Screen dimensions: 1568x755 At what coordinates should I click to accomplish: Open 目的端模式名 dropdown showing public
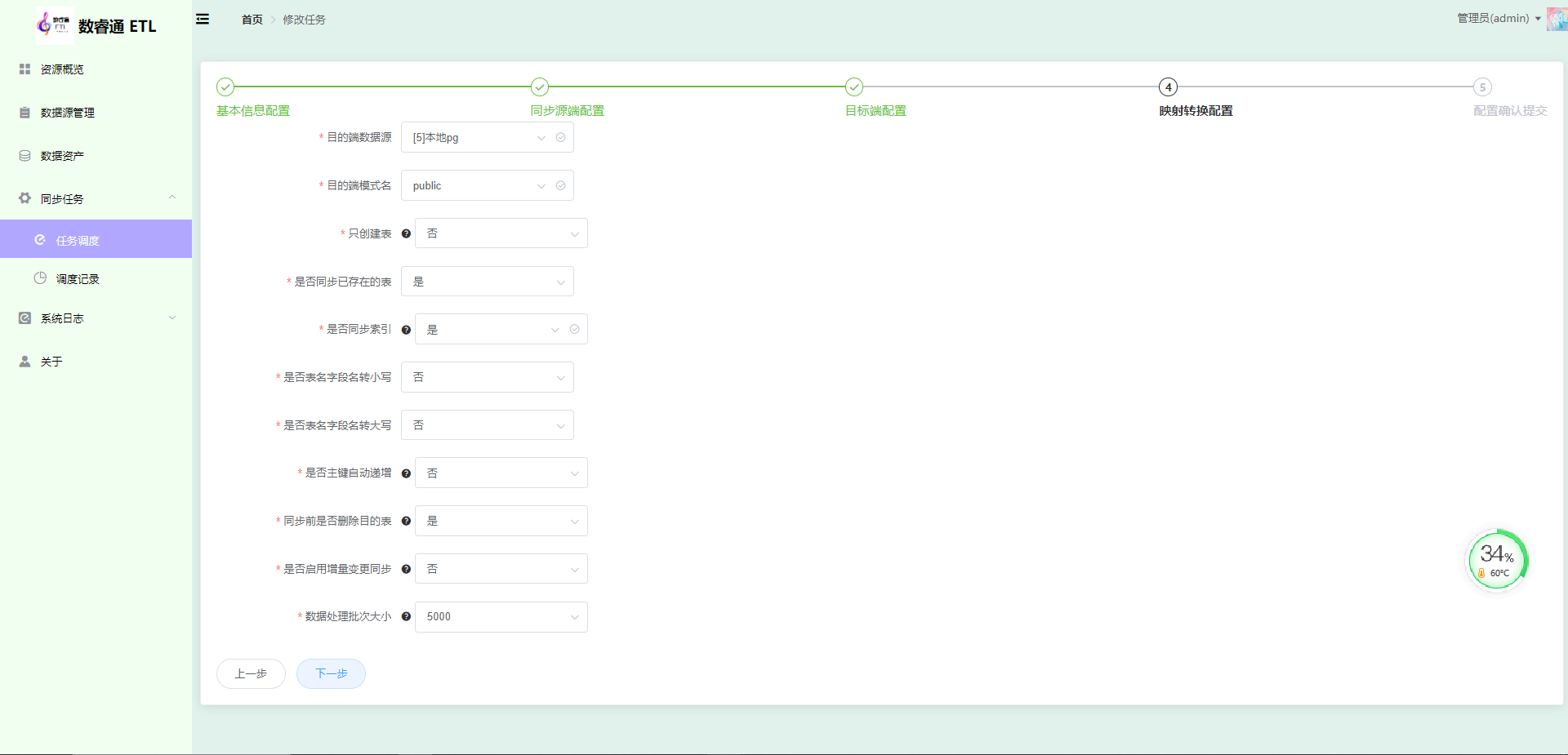[x=487, y=186]
